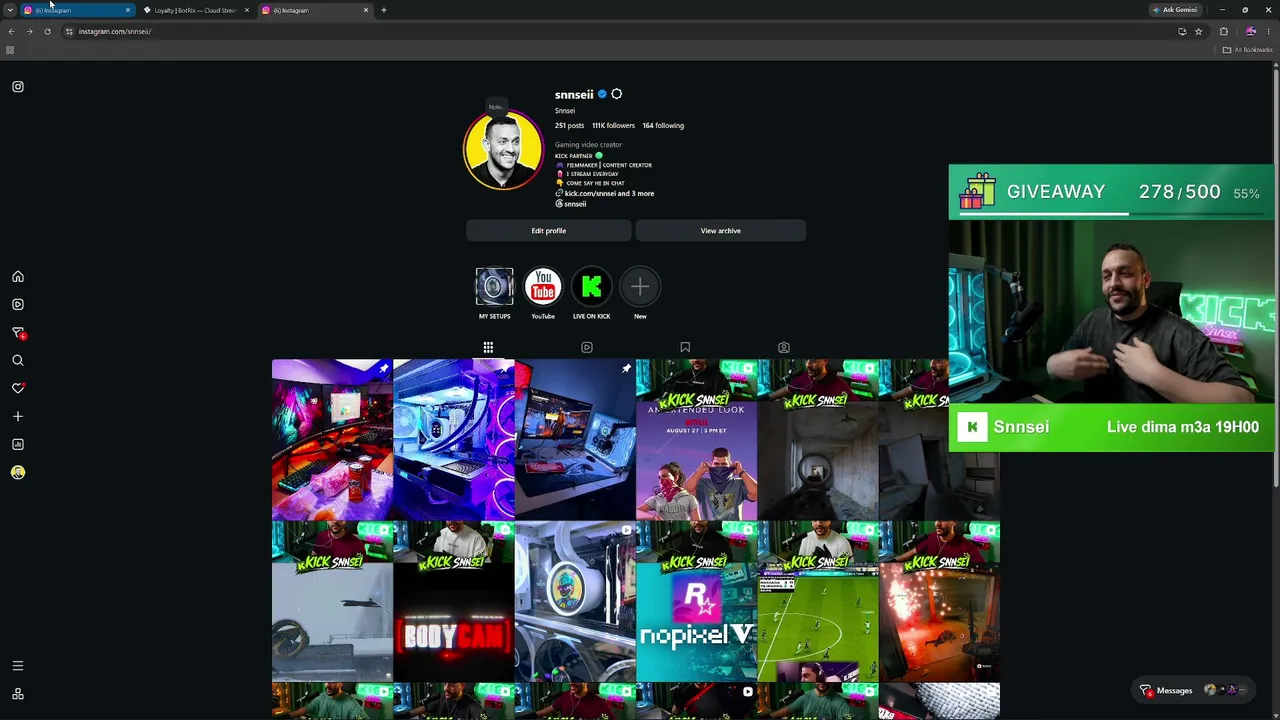Expand kick.com/snnsei and 3 more links
Screen dimensions: 1280x720
coord(609,193)
